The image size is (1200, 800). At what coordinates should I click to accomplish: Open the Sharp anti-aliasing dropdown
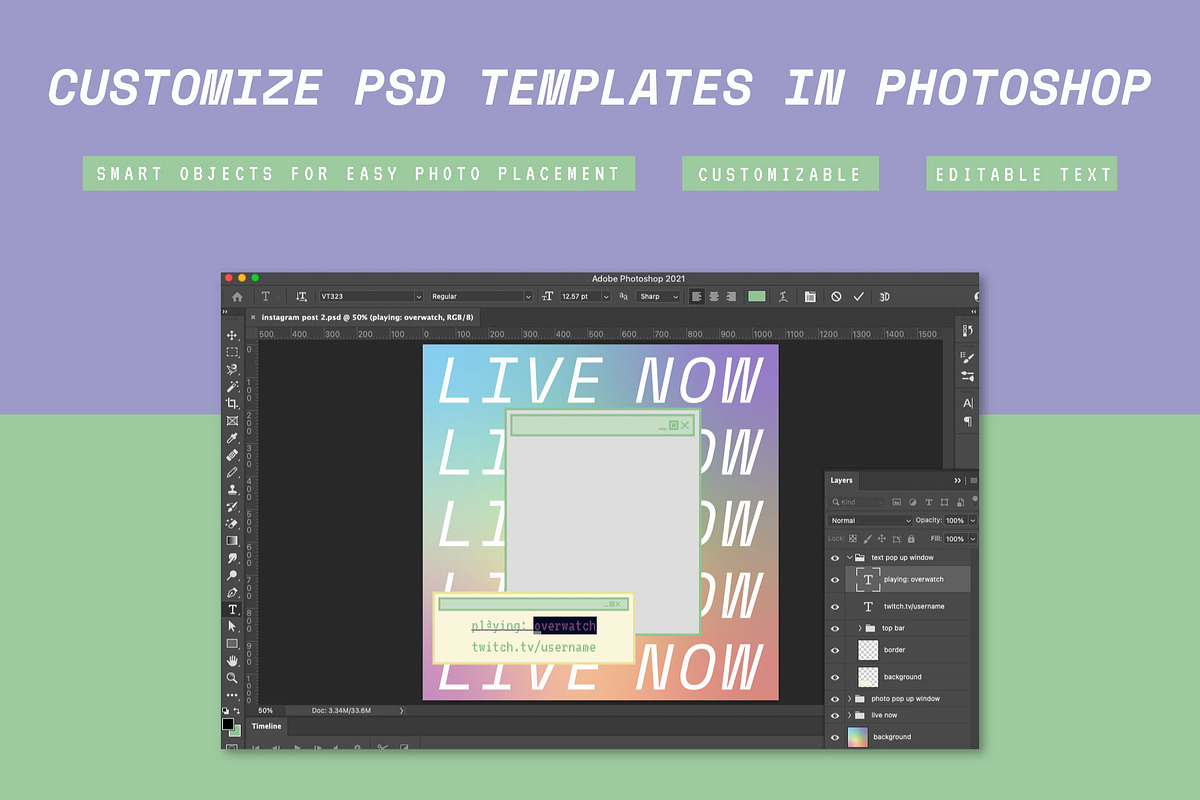[659, 297]
